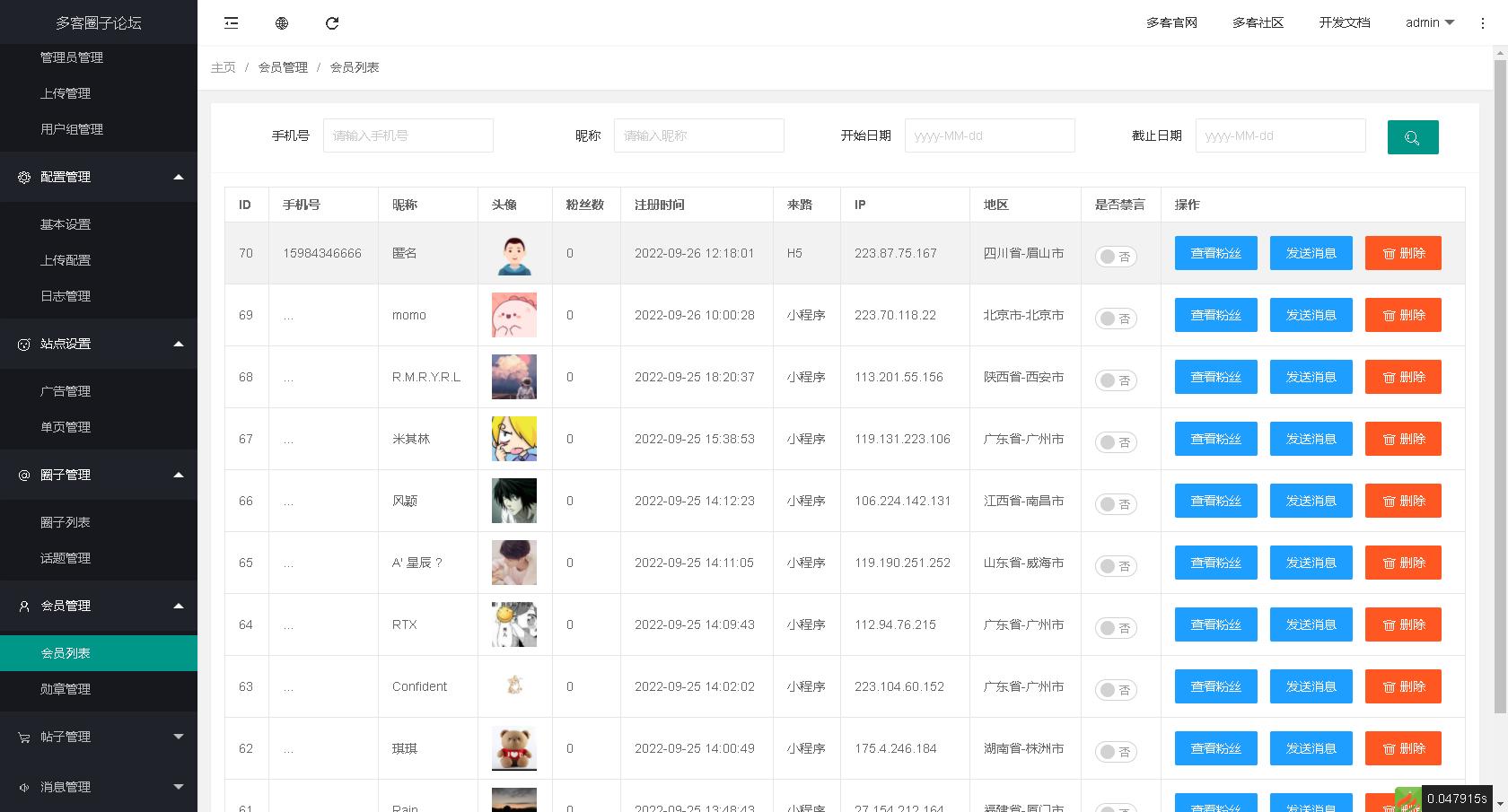Click the 主页 breadcrumb link

click(x=223, y=66)
